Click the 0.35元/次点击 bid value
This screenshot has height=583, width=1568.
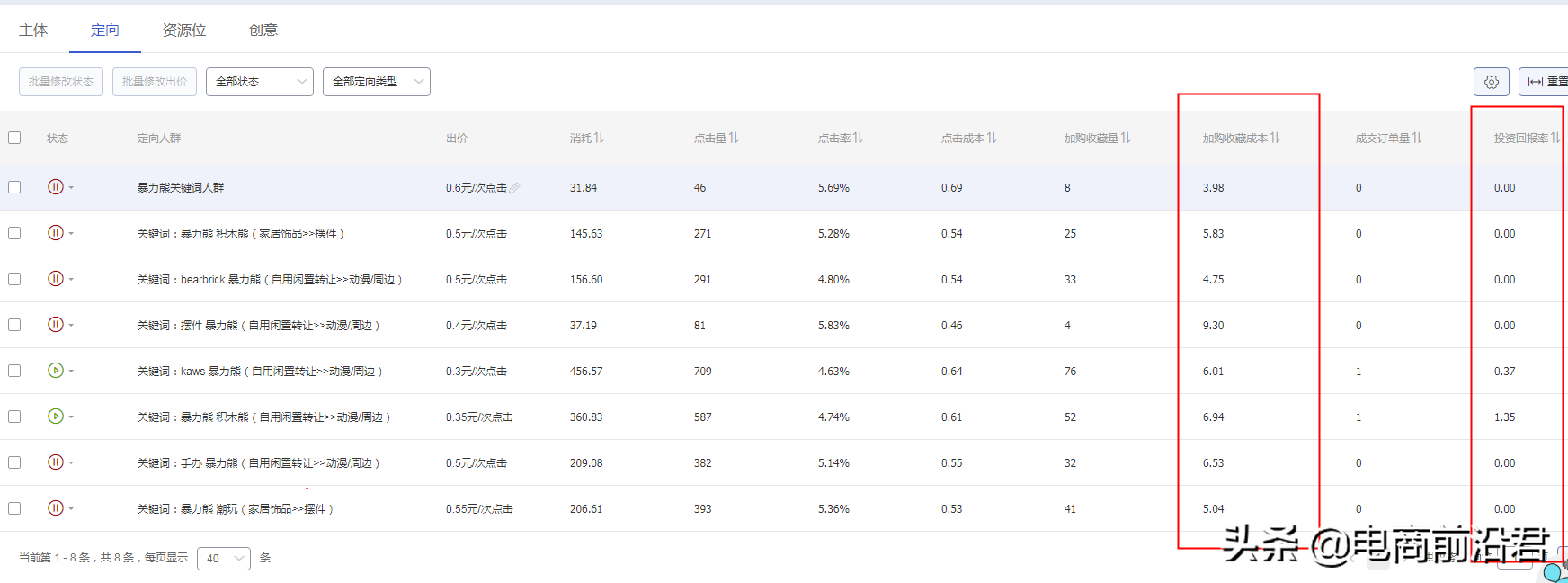pos(479,417)
